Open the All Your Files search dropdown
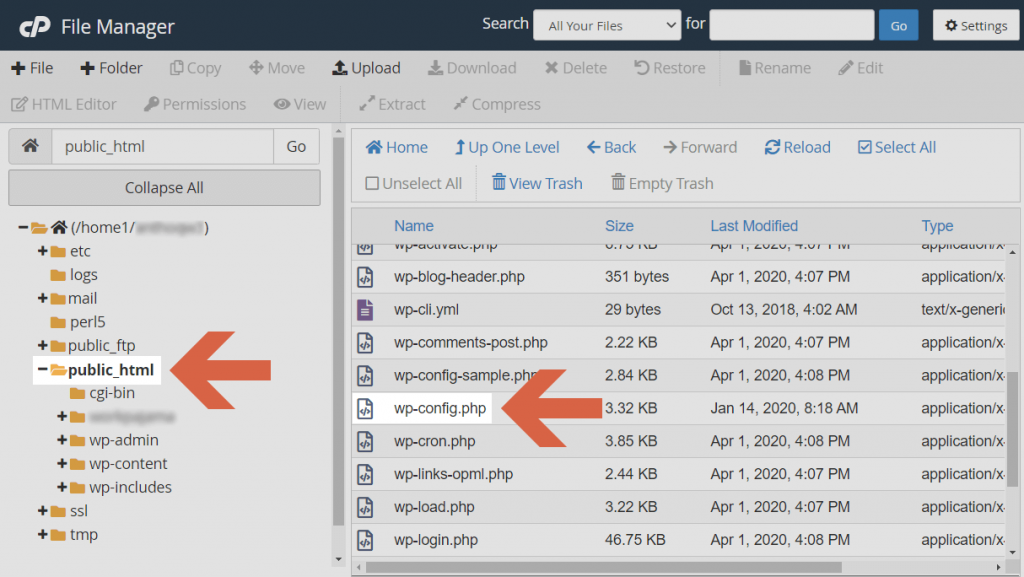The width and height of the screenshot is (1024, 577). click(x=607, y=26)
